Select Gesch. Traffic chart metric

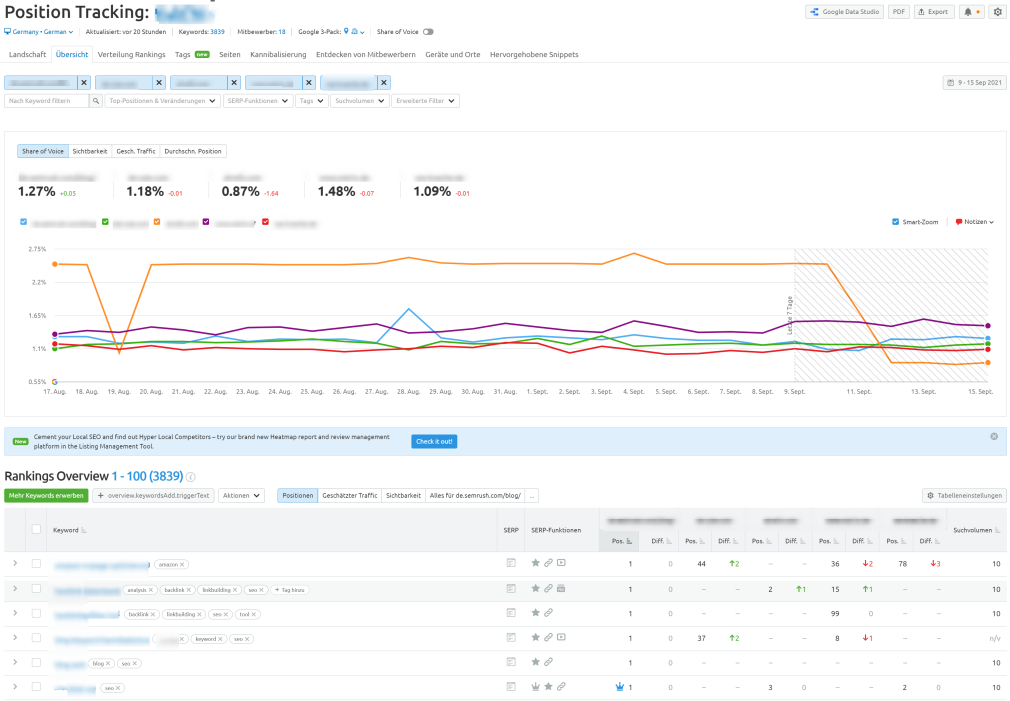click(x=136, y=151)
